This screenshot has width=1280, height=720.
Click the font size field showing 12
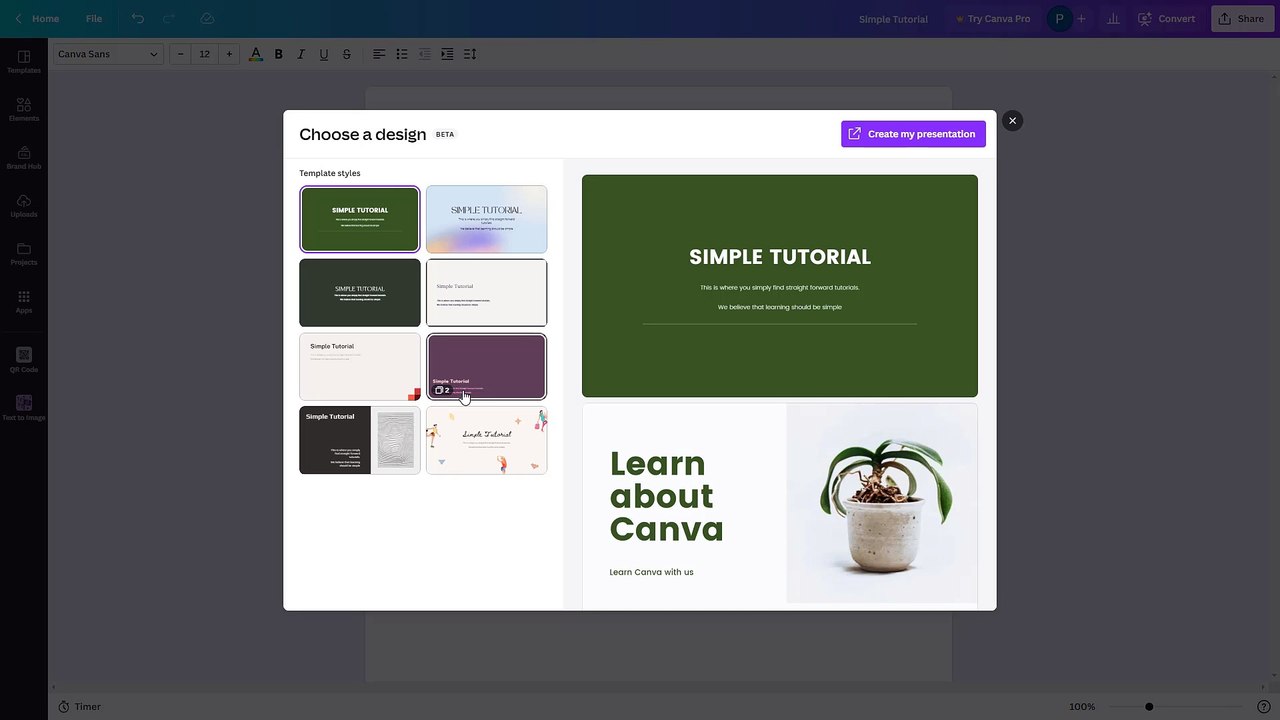[x=205, y=54]
